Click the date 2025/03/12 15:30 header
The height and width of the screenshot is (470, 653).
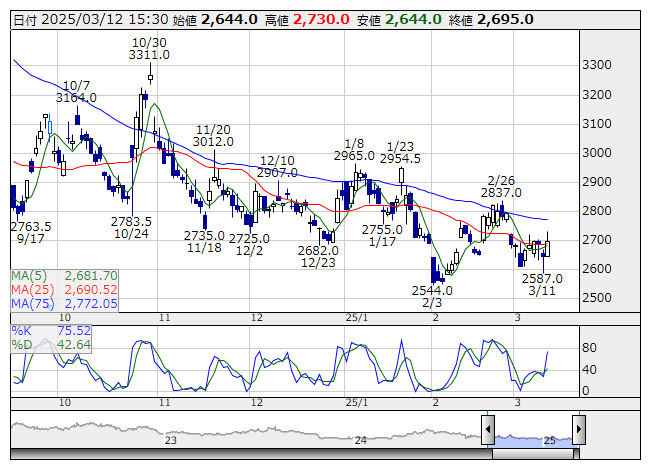click(x=91, y=20)
